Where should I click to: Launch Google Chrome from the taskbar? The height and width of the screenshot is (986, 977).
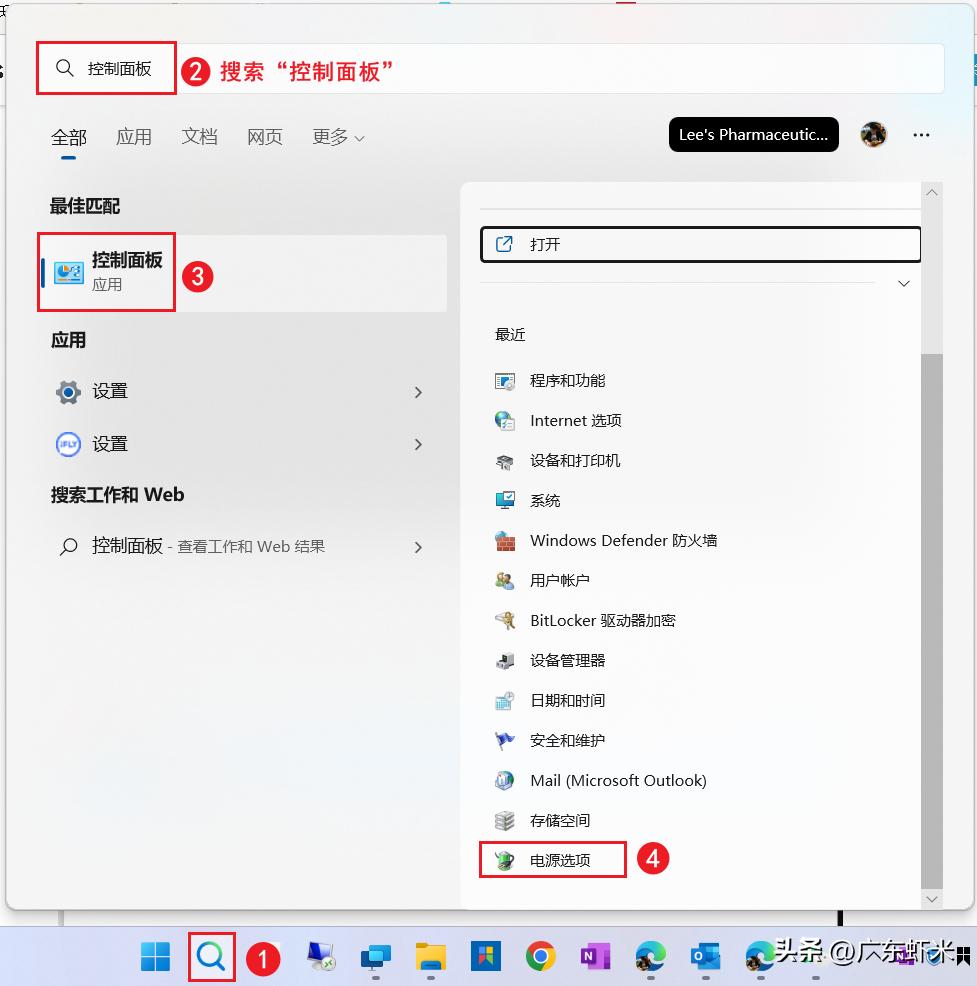[x=541, y=957]
